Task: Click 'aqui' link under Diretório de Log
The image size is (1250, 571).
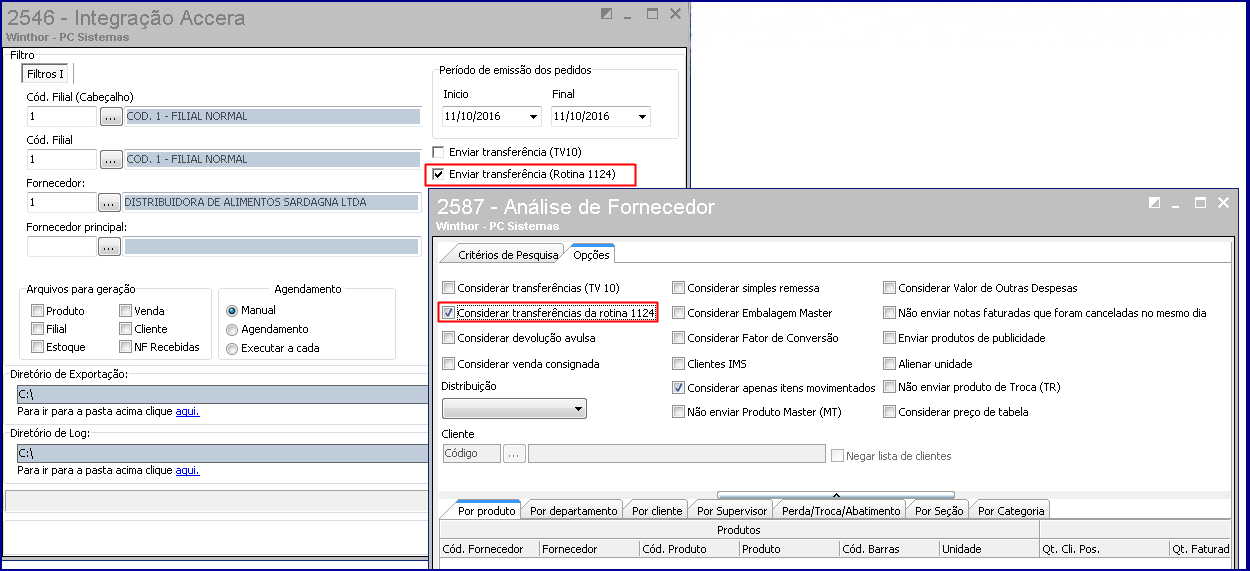Action: (188, 470)
